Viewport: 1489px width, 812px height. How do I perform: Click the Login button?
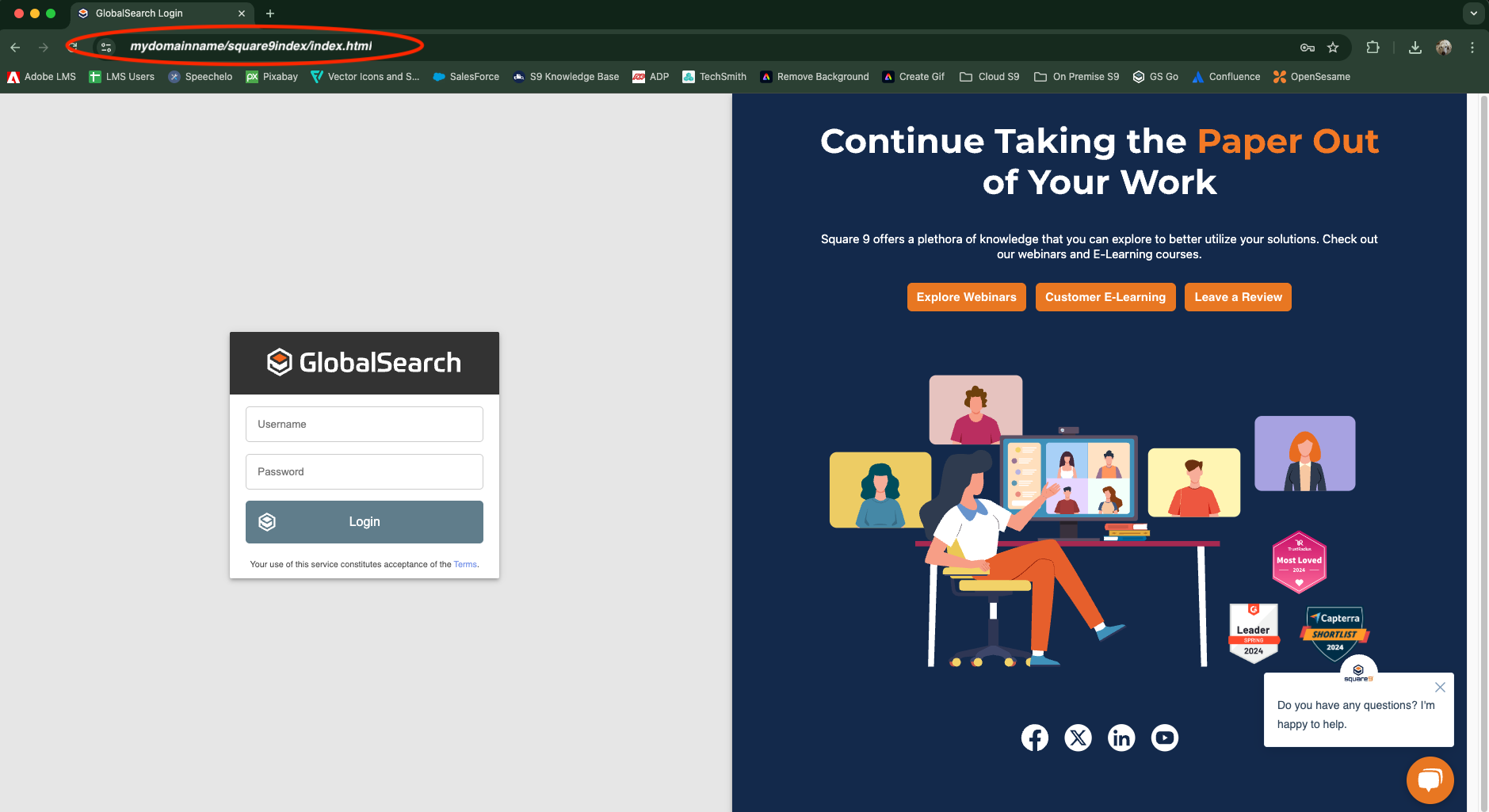point(364,521)
